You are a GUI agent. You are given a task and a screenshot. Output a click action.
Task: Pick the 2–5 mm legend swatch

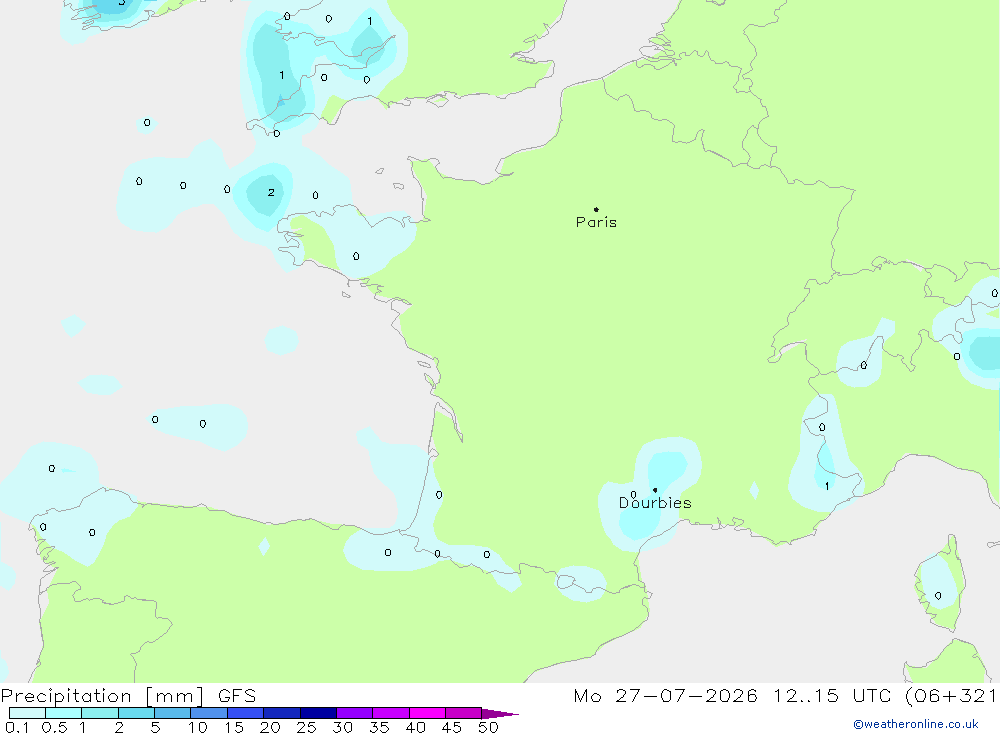pos(136,713)
